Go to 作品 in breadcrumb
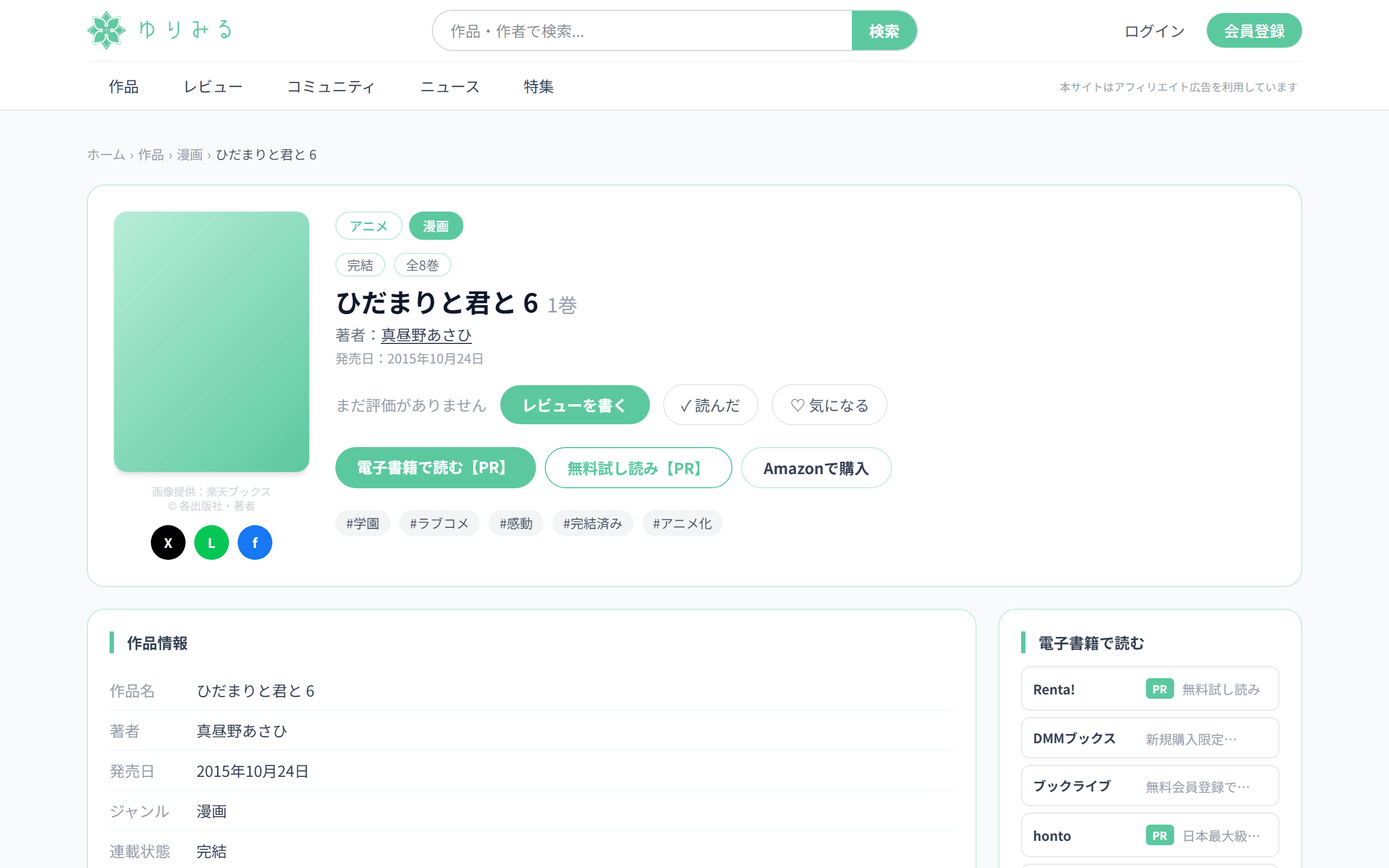The image size is (1389, 868). point(151,155)
